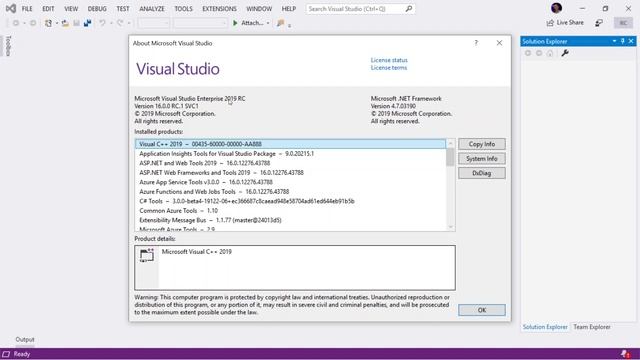Image resolution: width=640 pixels, height=360 pixels.
Task: Click the Redo toolbar icon
Action: click(120, 23)
